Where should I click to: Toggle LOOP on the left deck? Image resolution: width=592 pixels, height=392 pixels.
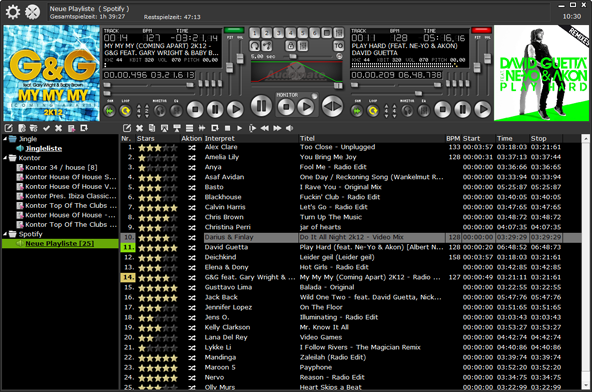(126, 111)
